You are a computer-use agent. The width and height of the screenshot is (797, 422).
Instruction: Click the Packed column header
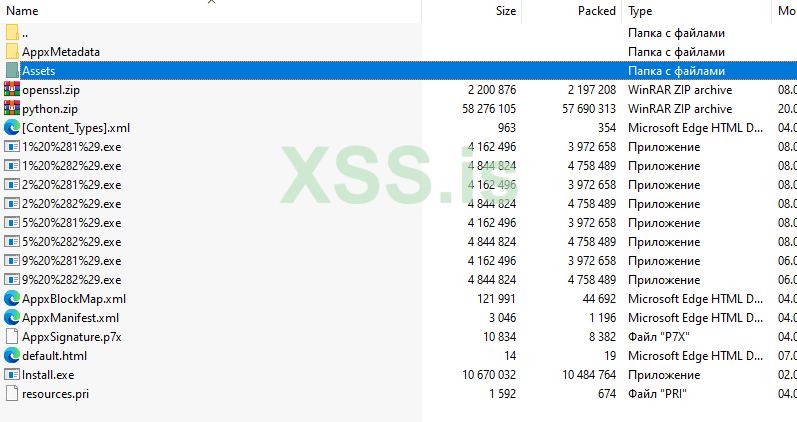(597, 11)
